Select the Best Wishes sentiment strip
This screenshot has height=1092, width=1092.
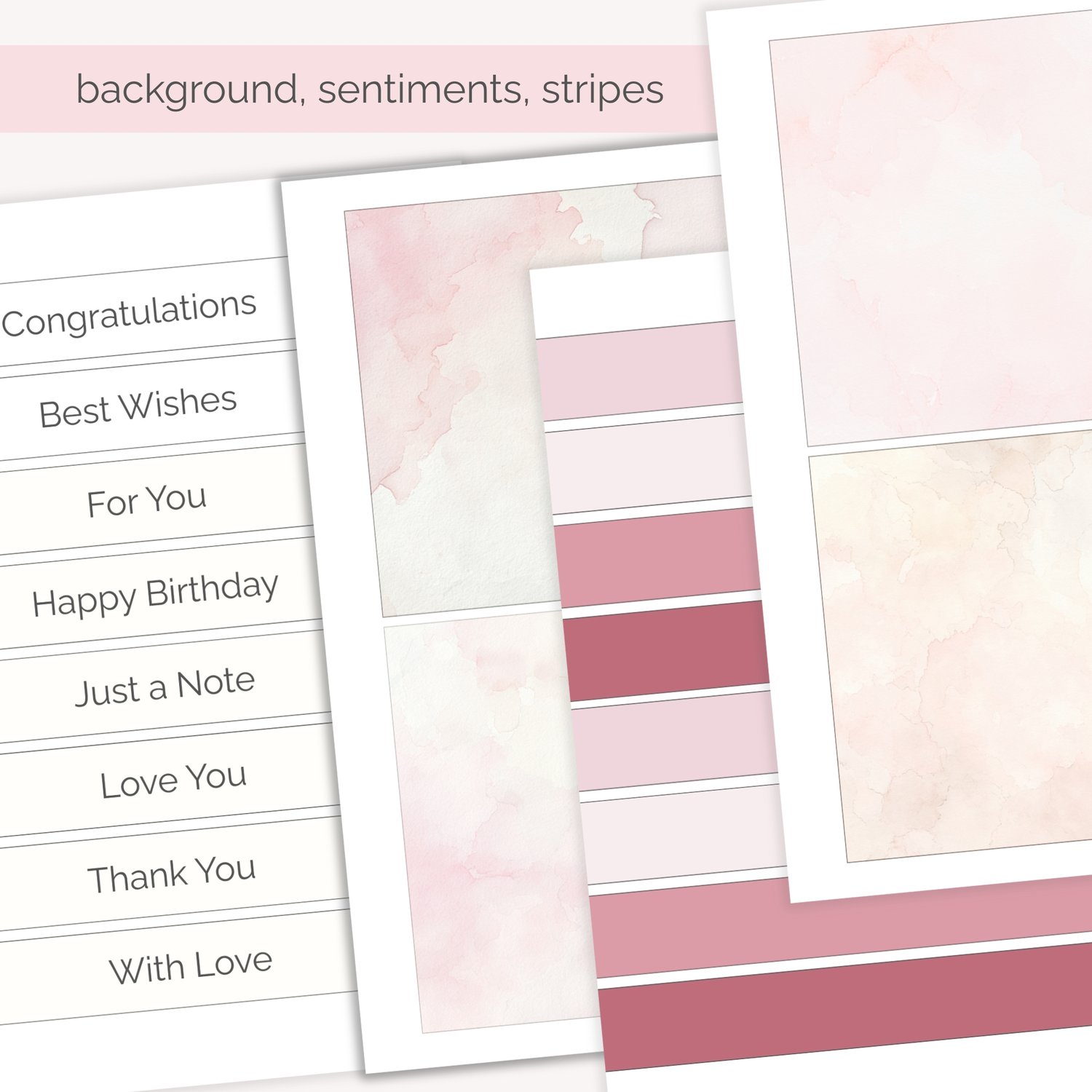pyautogui.click(x=138, y=406)
